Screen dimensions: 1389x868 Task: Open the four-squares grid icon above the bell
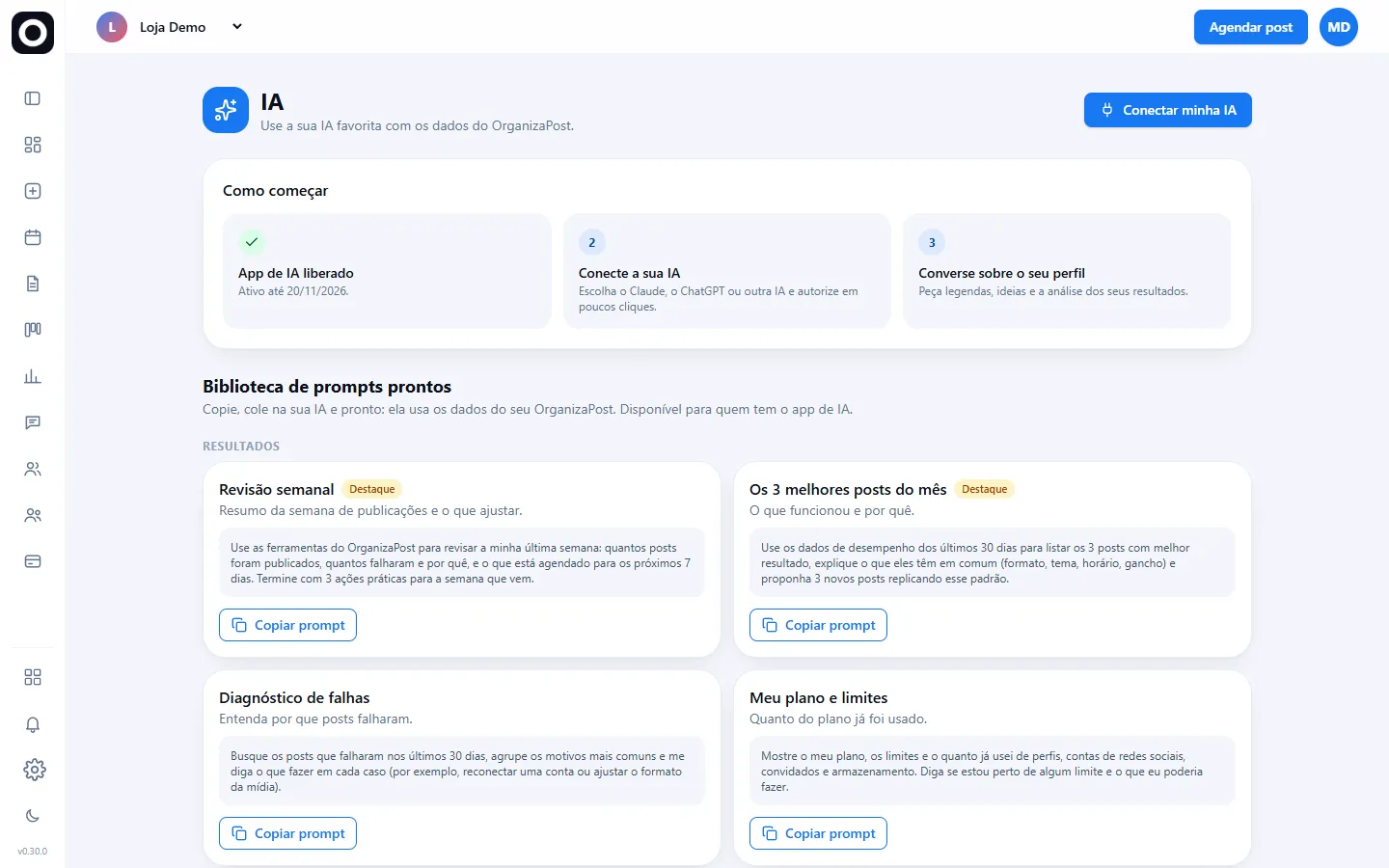coord(33,677)
